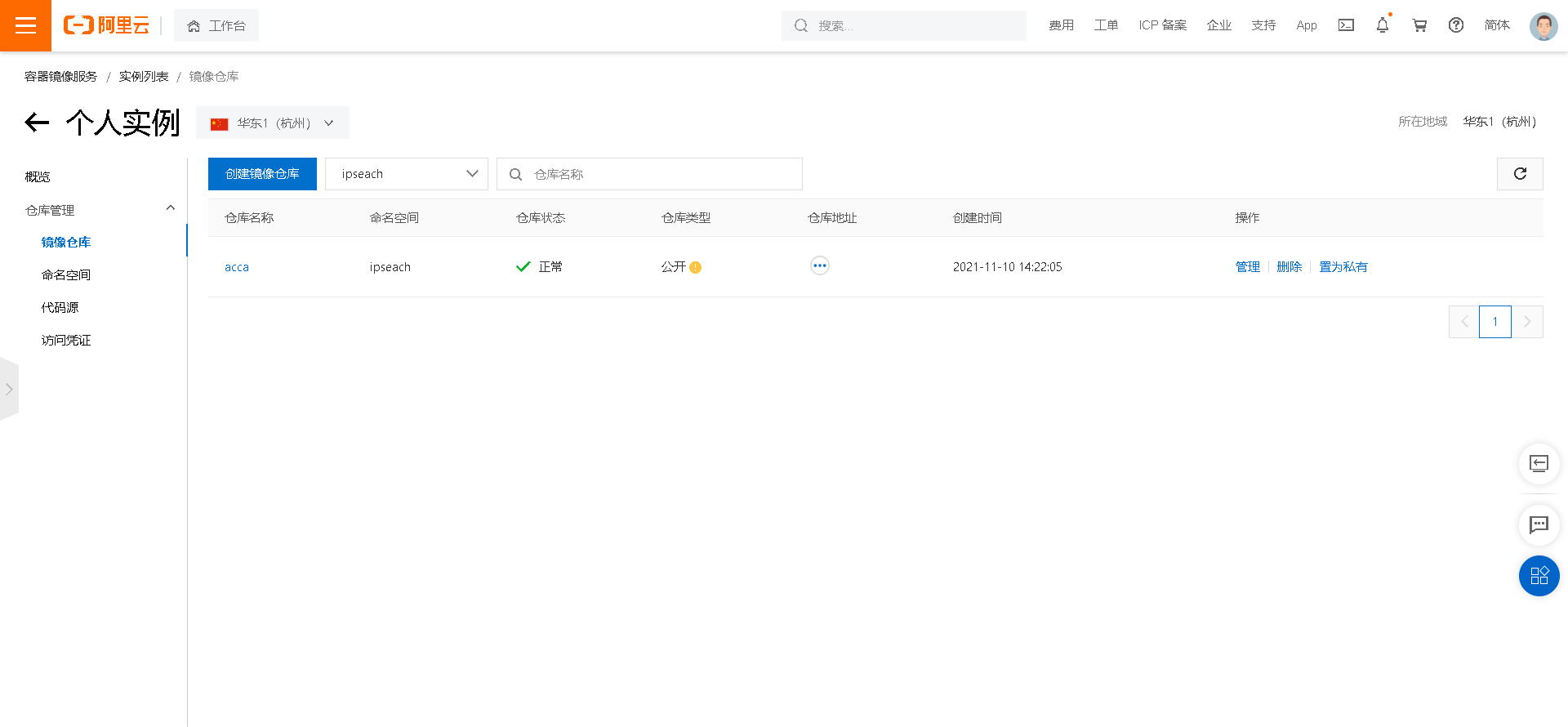Collapse the 仓库管理 sidebar section
Image resolution: width=1568 pixels, height=727 pixels.
tap(171, 208)
